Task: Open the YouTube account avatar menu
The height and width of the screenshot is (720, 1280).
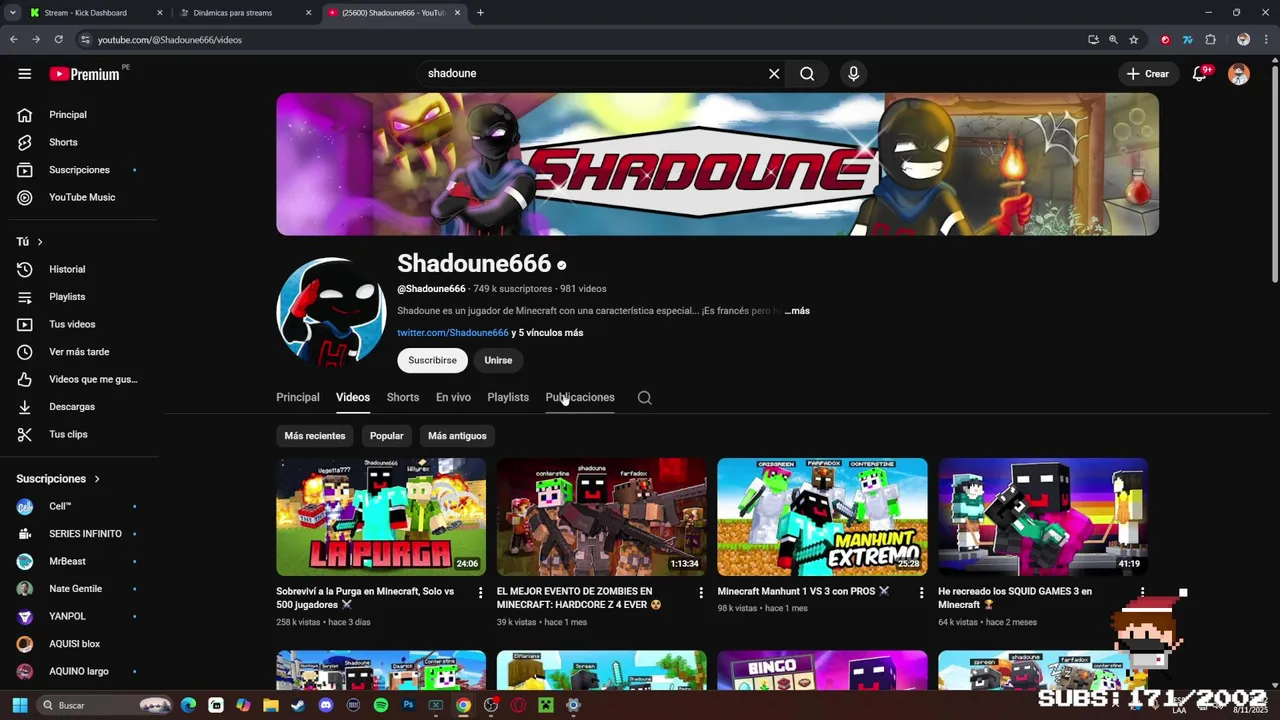Action: coord(1239,74)
